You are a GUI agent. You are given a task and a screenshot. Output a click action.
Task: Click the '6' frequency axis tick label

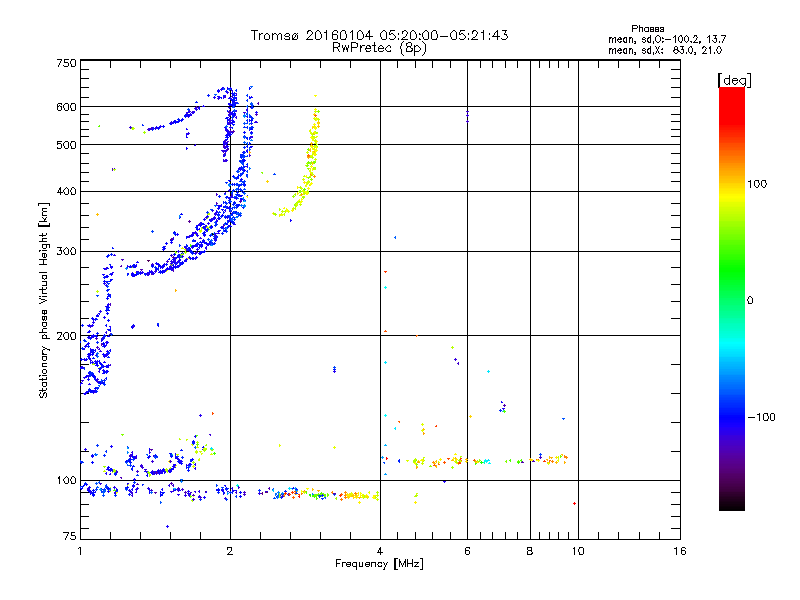click(x=467, y=551)
